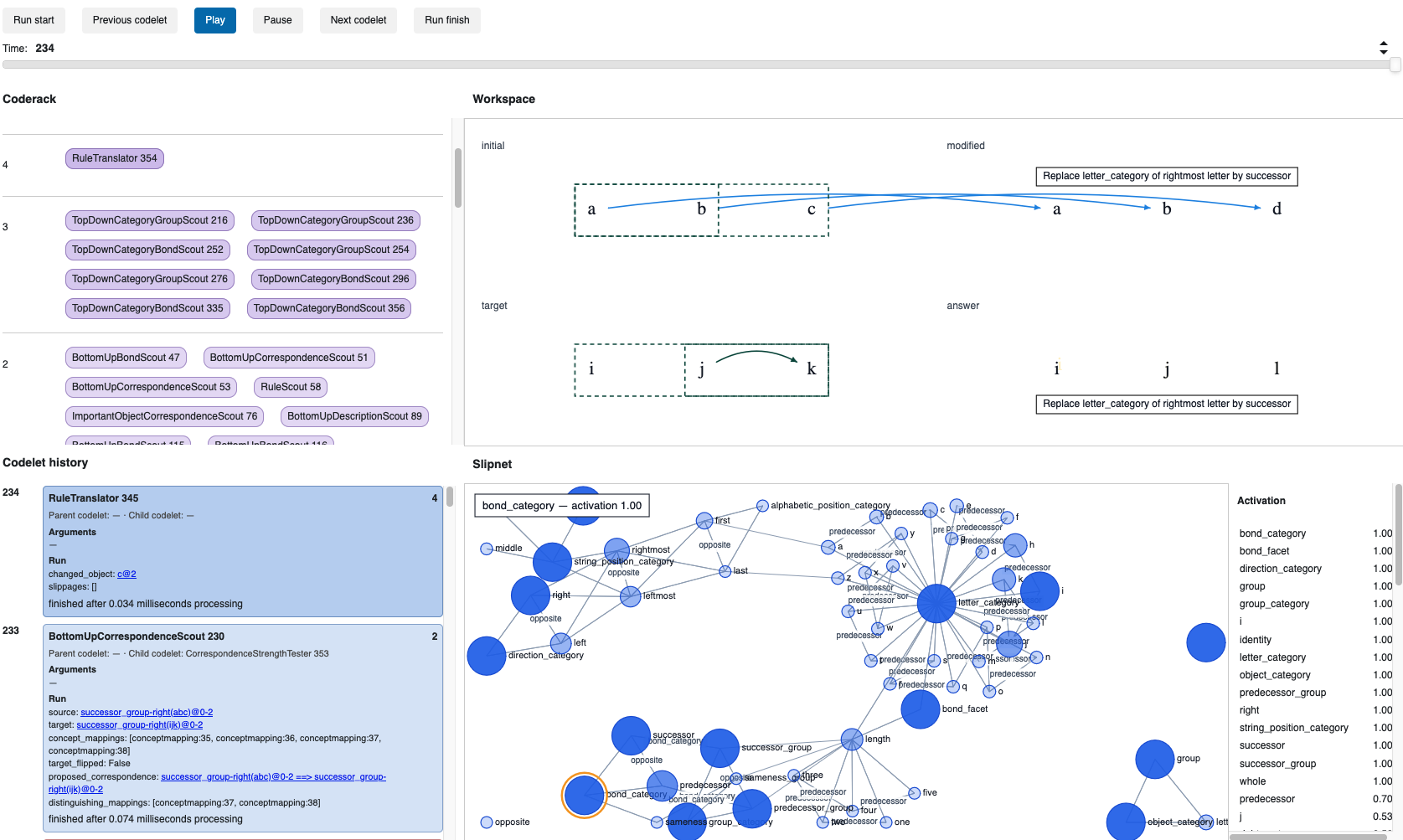Jump to Run finish
The height and width of the screenshot is (840, 1403).
click(x=447, y=20)
